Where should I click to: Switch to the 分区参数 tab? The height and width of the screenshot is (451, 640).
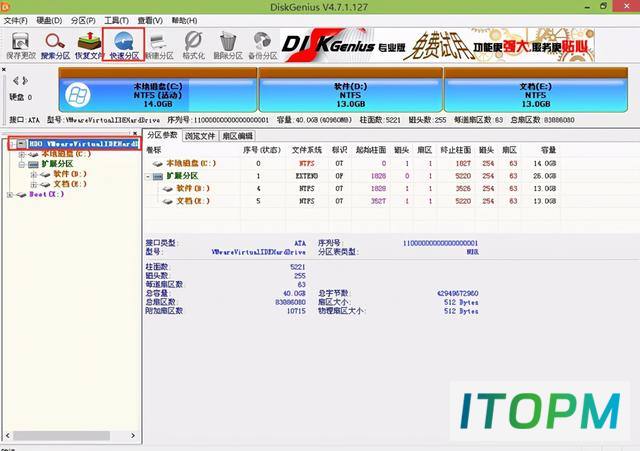click(x=162, y=135)
